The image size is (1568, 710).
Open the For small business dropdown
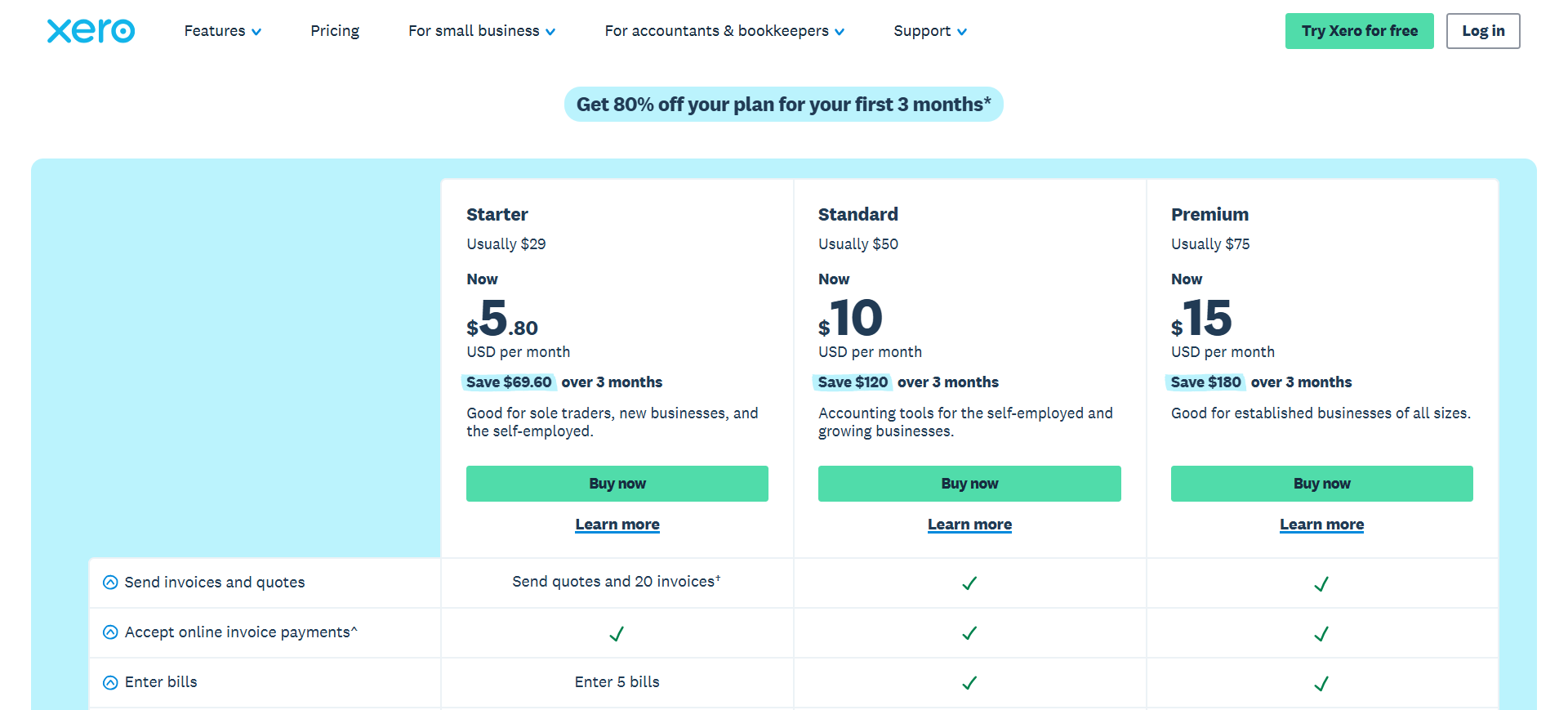pyautogui.click(x=481, y=31)
